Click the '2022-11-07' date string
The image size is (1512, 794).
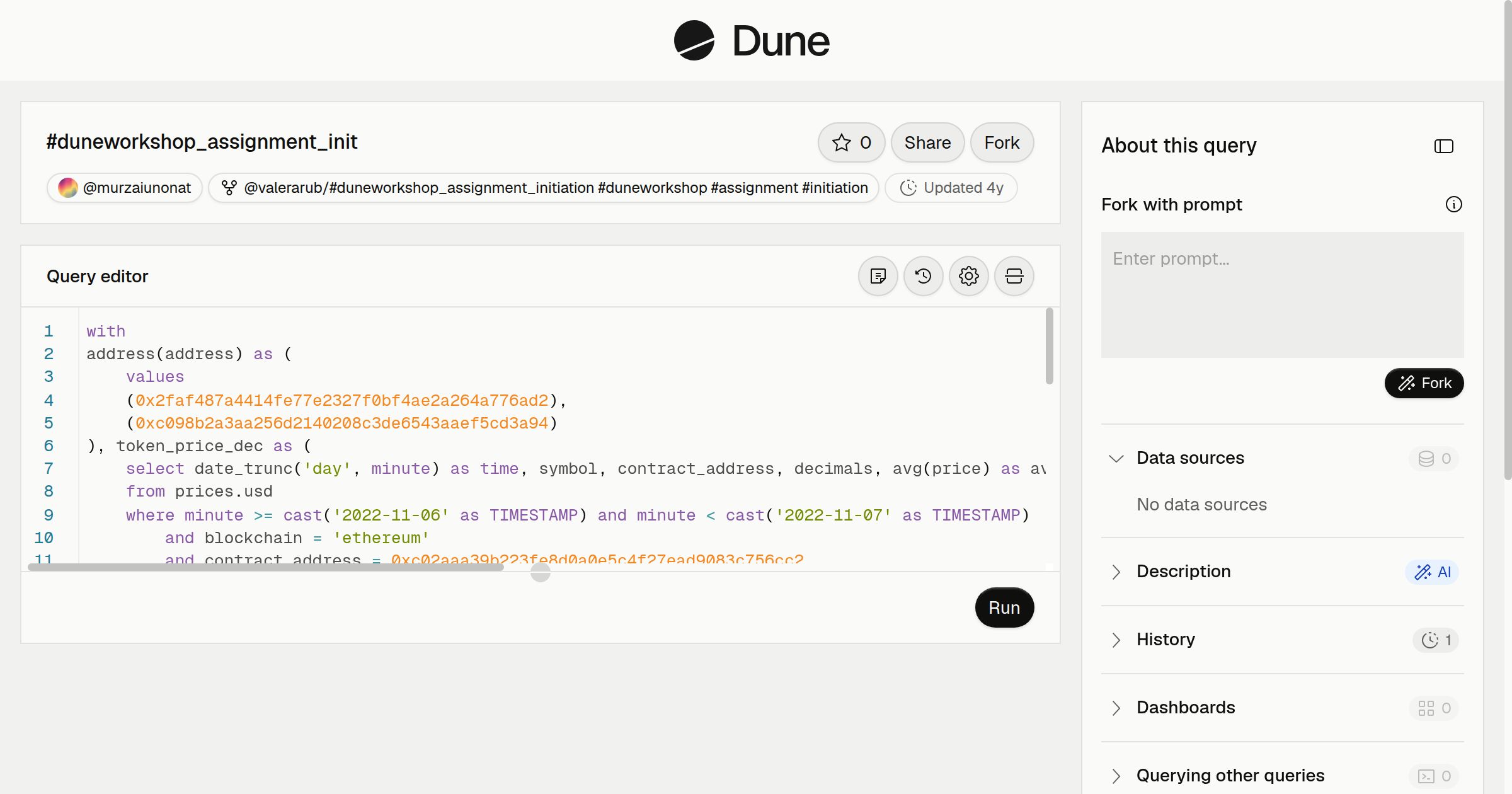point(833,515)
